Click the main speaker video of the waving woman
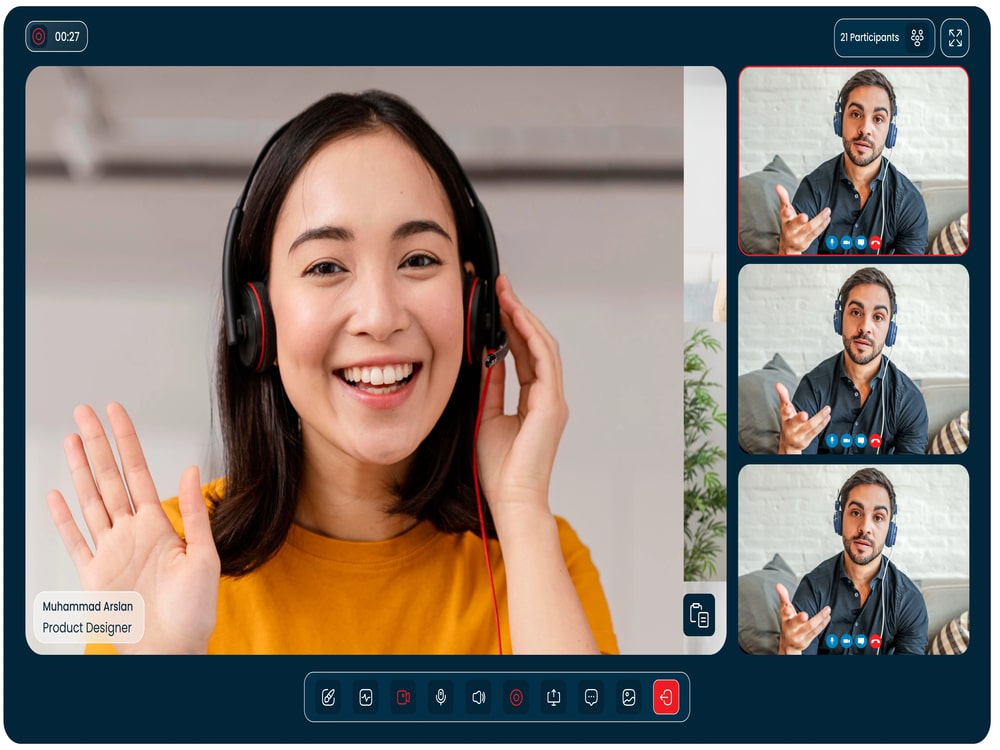The width and height of the screenshot is (1000, 750). click(x=376, y=360)
